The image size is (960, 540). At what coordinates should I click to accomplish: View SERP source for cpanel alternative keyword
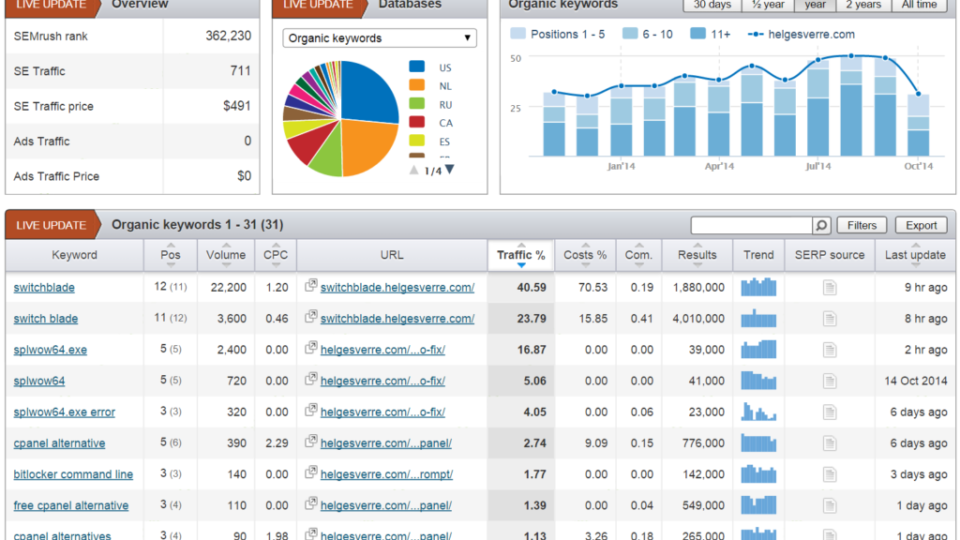(830, 443)
